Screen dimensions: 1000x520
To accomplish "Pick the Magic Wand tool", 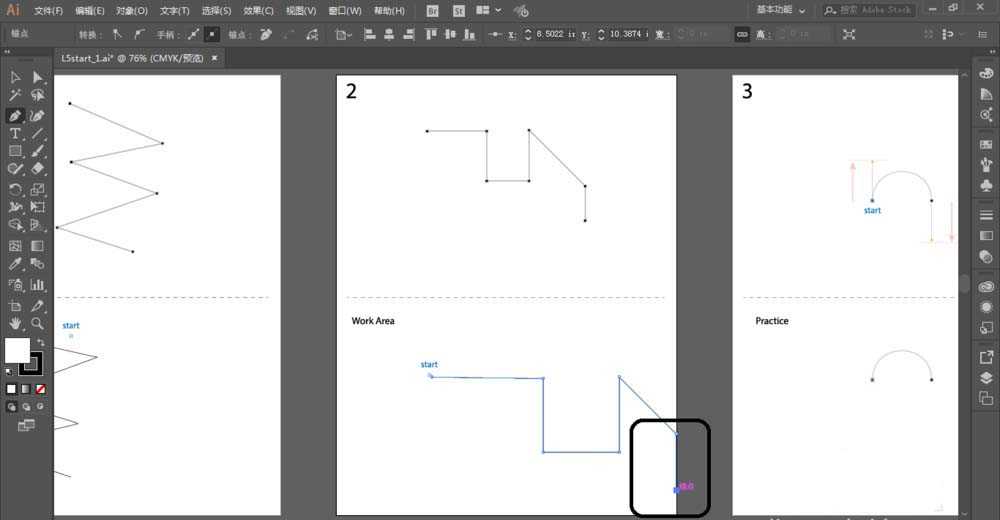I will tap(15, 96).
